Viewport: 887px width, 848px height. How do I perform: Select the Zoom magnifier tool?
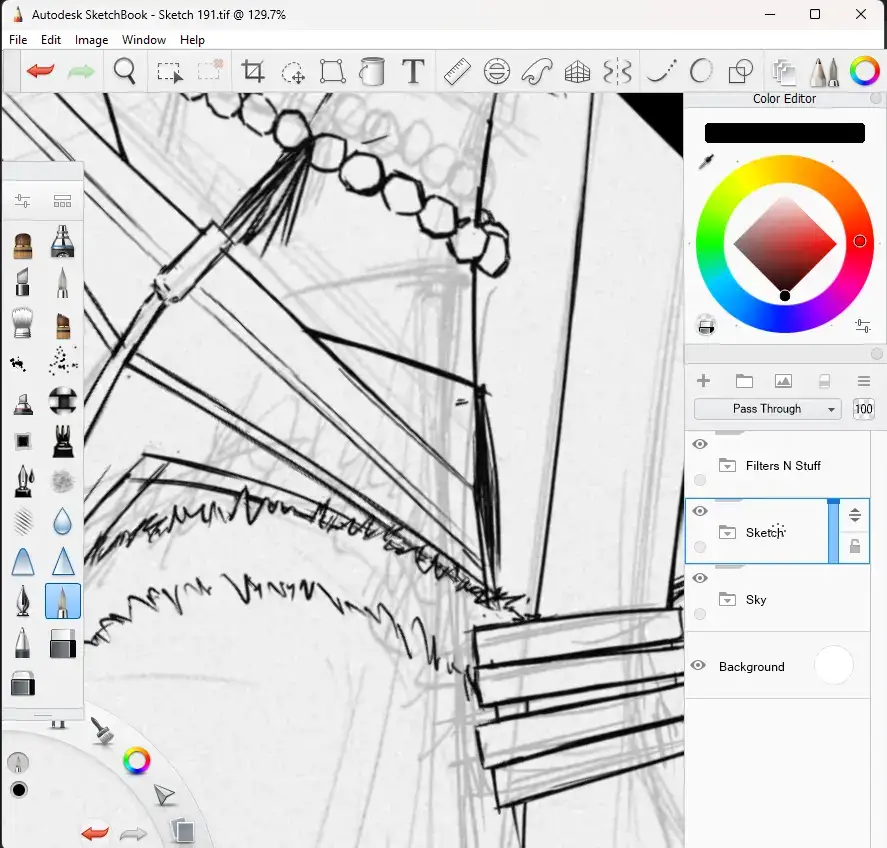click(x=125, y=71)
